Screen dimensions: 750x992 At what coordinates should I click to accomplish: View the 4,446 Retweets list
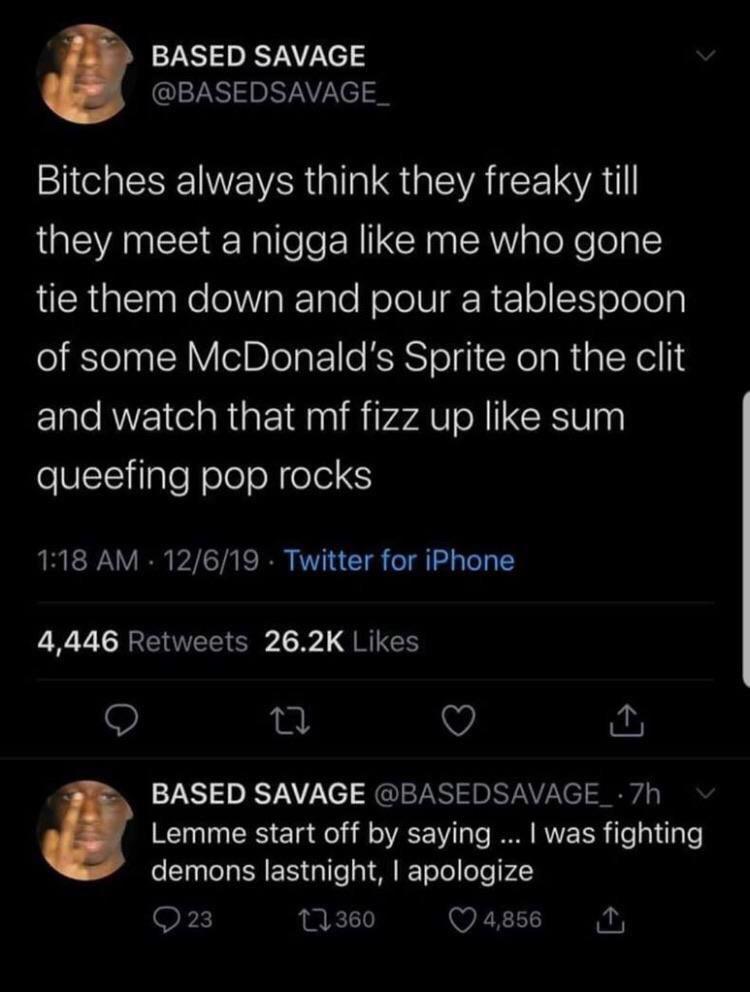click(x=142, y=641)
